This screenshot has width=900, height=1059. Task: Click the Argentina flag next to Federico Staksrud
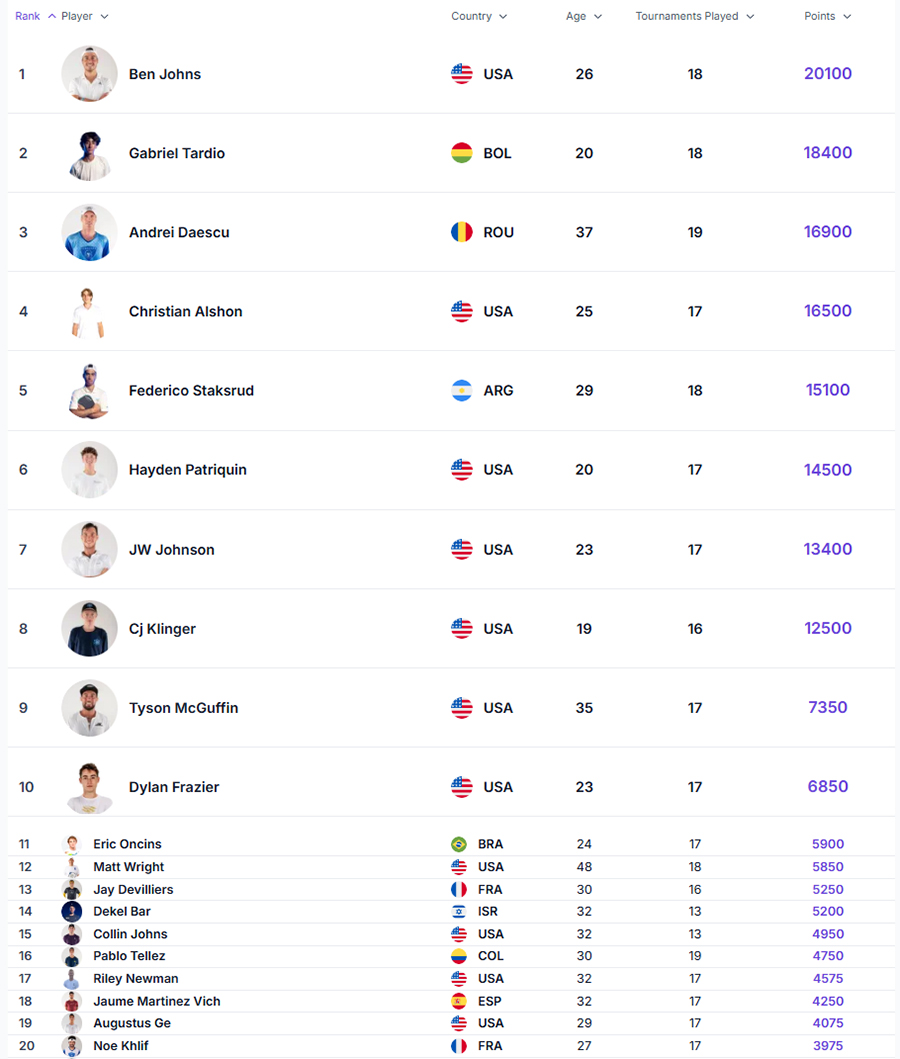[x=461, y=391]
